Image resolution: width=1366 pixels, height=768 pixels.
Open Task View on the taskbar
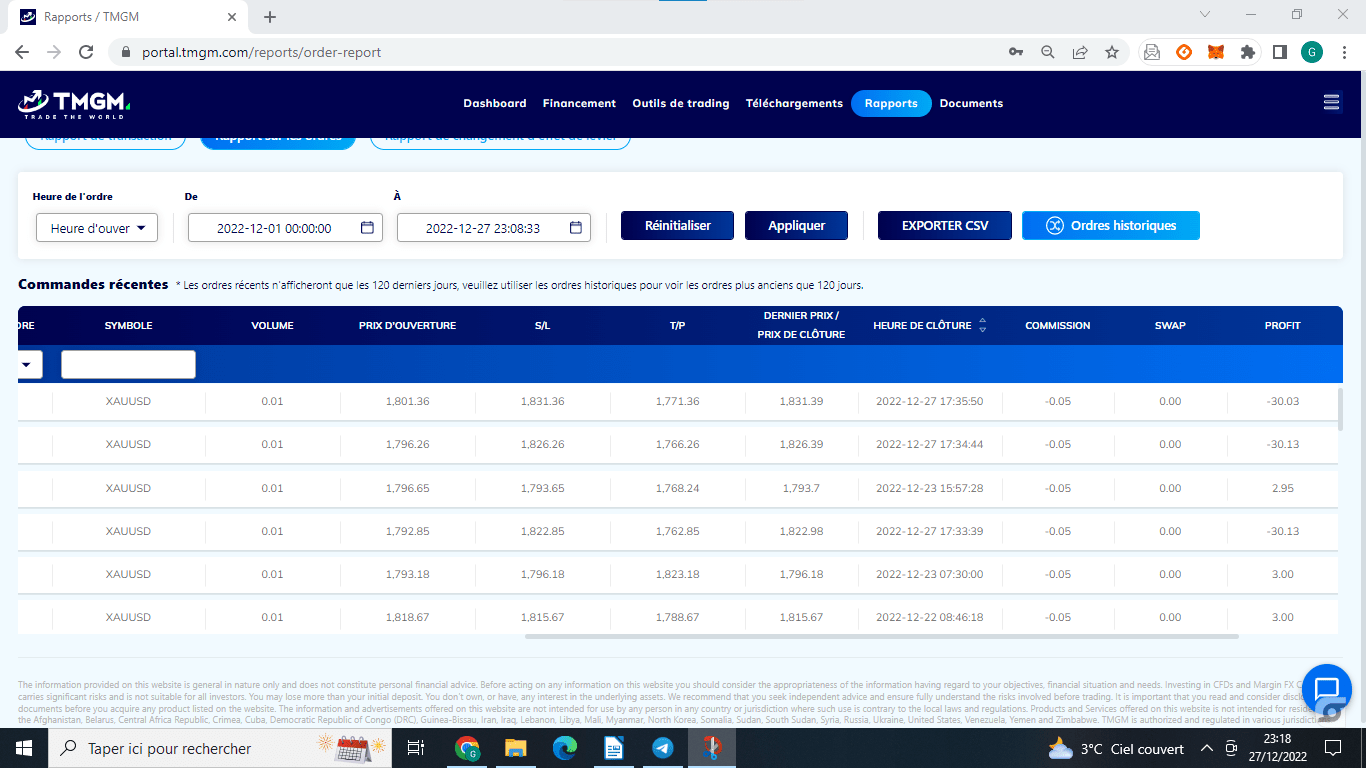click(417, 748)
